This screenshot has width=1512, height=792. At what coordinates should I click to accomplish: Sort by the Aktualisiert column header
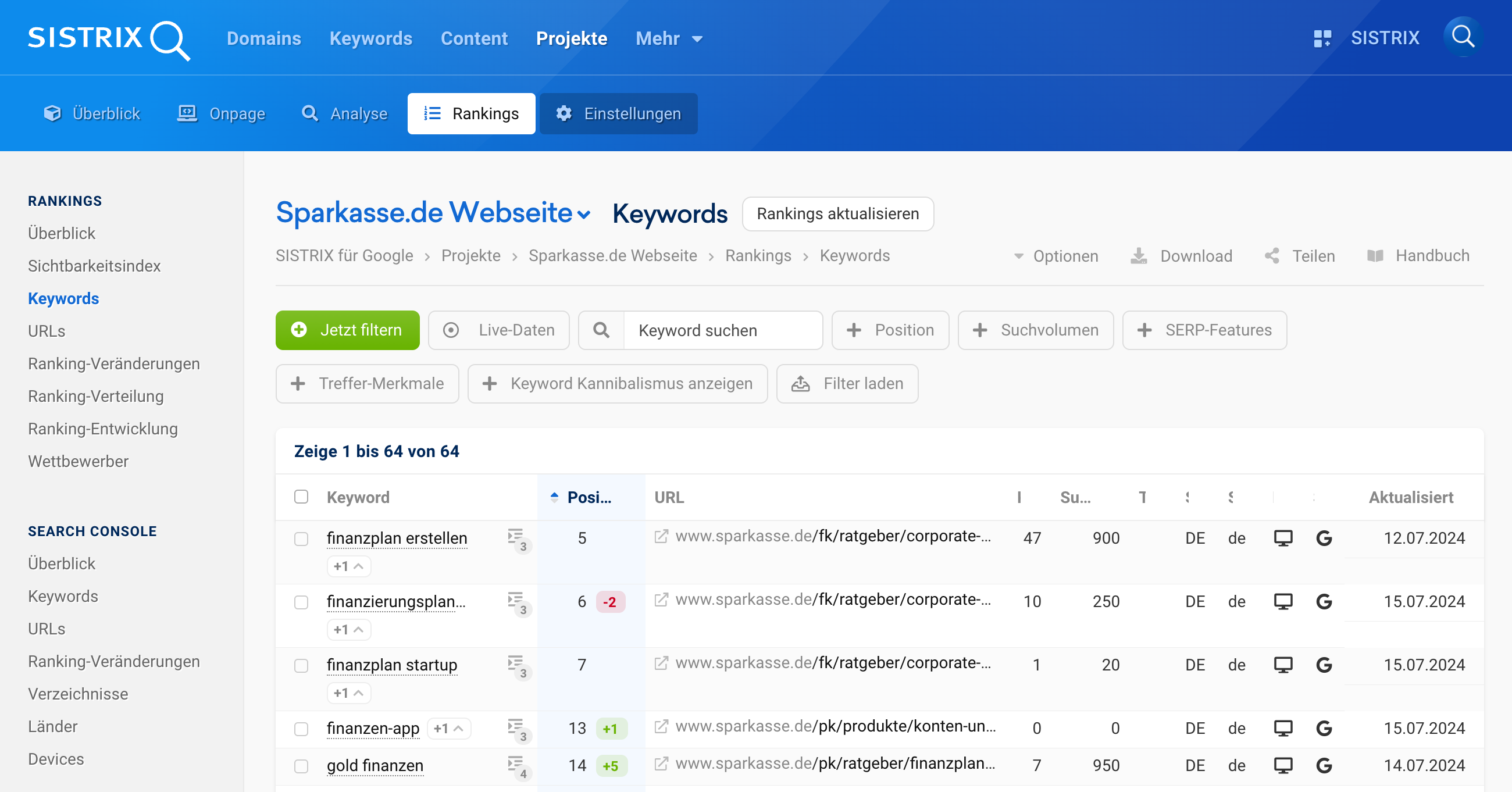tap(1411, 497)
